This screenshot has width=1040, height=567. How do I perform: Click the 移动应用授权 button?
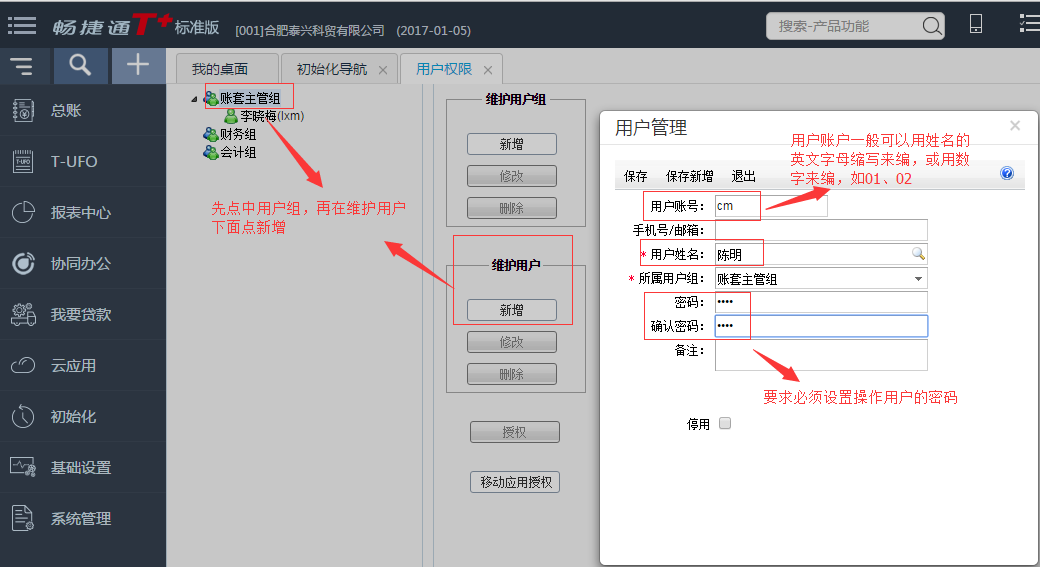[514, 482]
